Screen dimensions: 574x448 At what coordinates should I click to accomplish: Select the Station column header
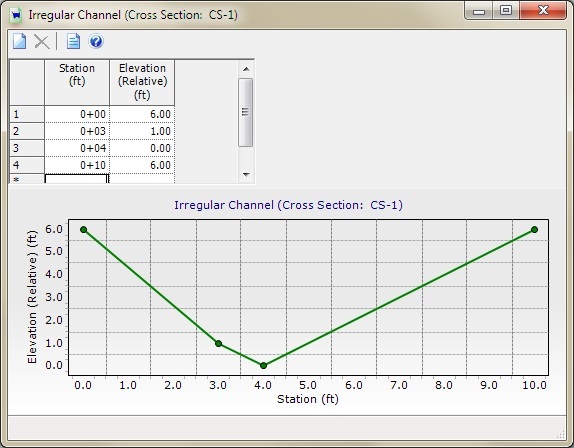pos(77,83)
